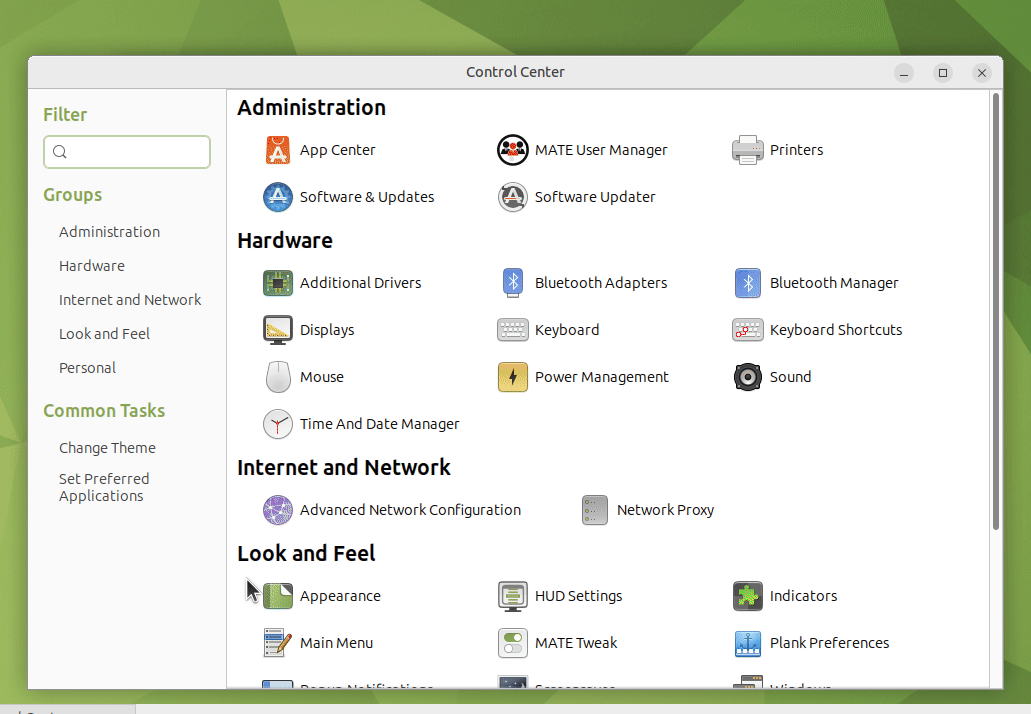Click the 'MATE Tweak' label

[x=575, y=643]
